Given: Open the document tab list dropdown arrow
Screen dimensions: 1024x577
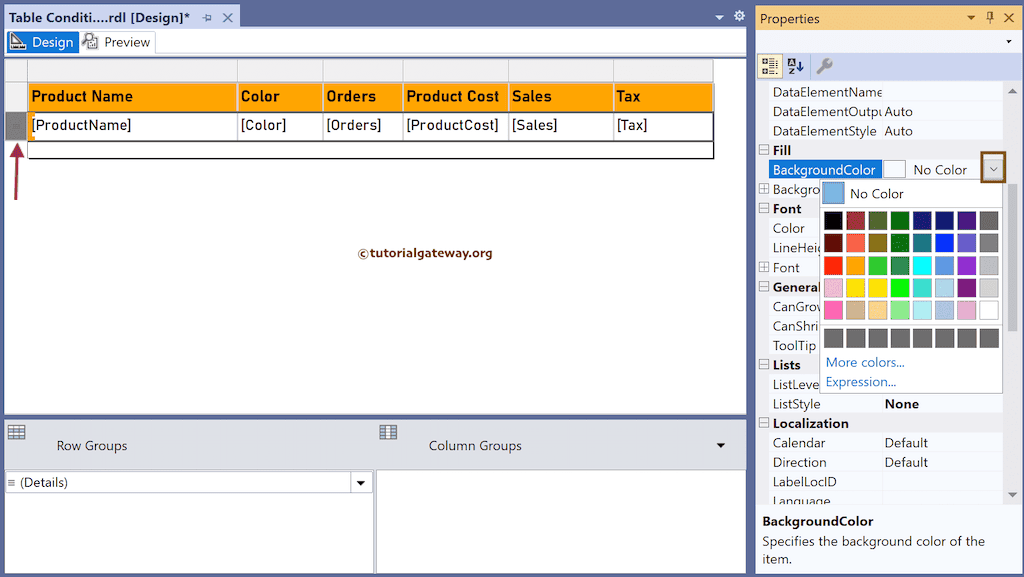Looking at the screenshot, I should pyautogui.click(x=719, y=18).
